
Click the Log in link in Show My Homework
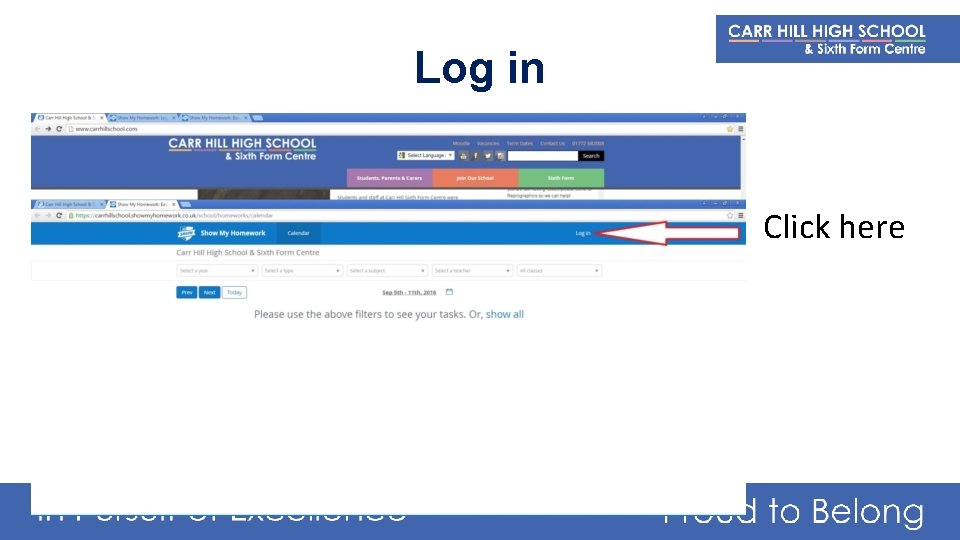583,233
